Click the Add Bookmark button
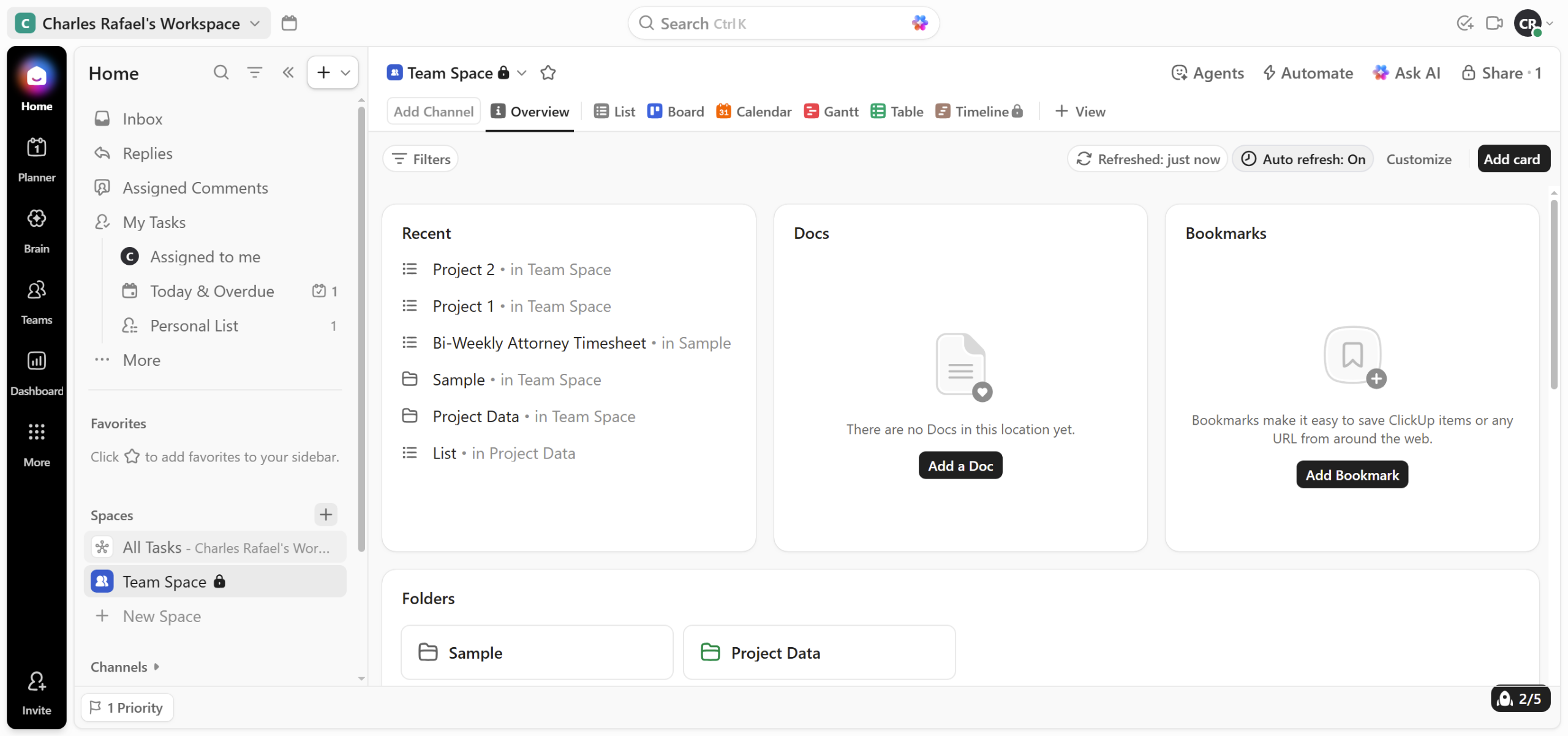 (x=1351, y=475)
